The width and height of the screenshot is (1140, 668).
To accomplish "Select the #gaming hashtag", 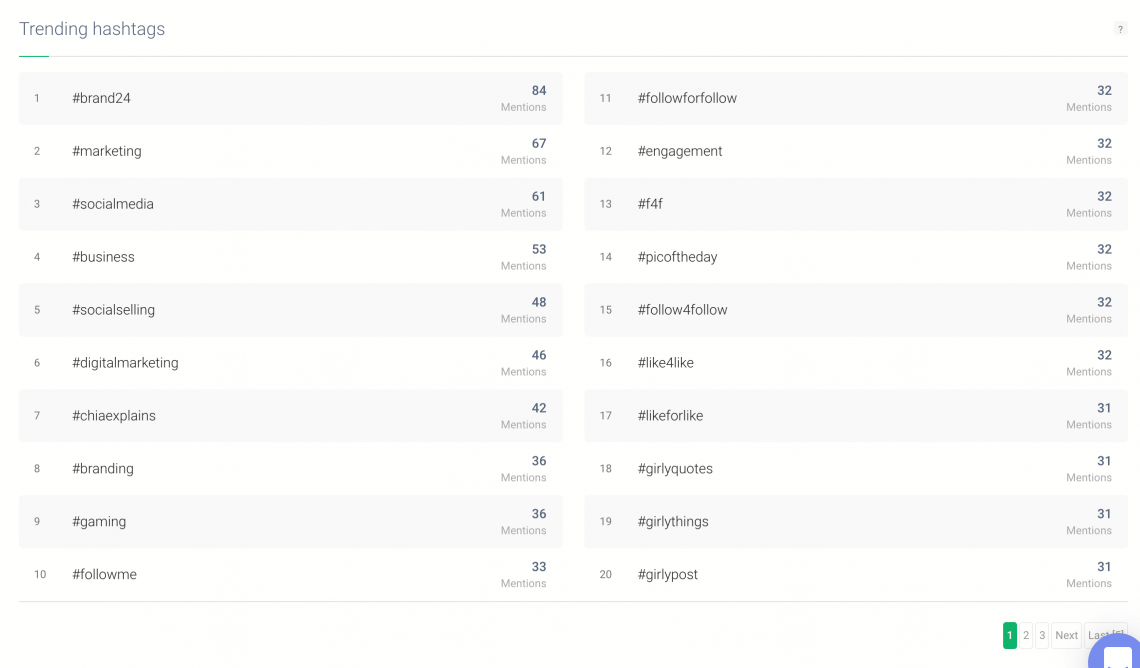I will coord(98,521).
